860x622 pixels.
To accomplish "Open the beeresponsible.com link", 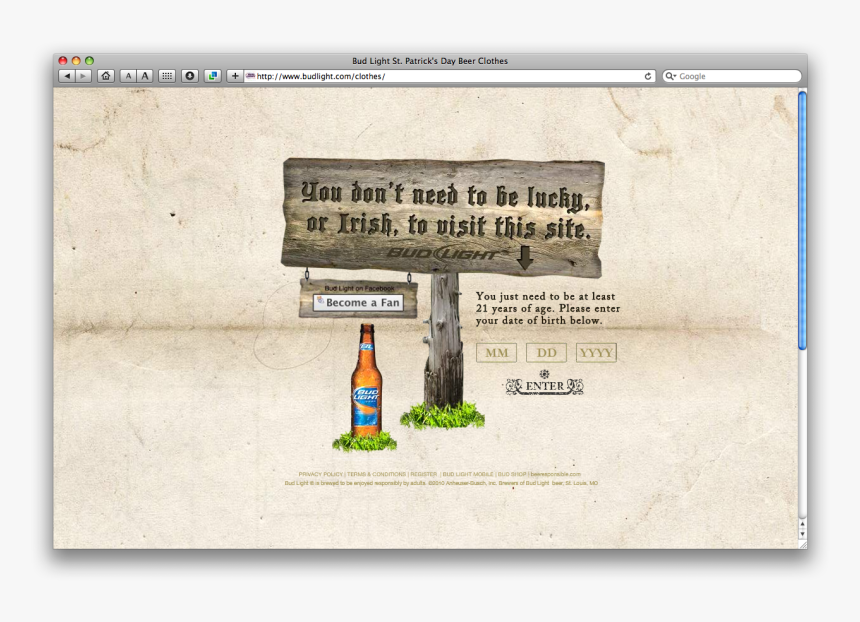I will [x=556, y=474].
